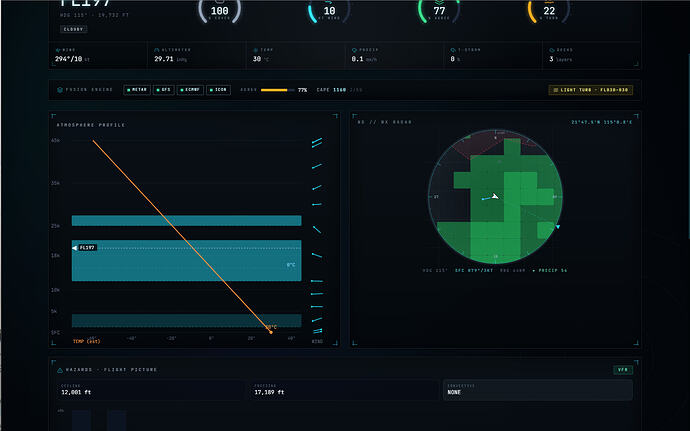This screenshot has width=690, height=431.
Task: Select the Convective NONE hazard card
Action: (x=538, y=390)
